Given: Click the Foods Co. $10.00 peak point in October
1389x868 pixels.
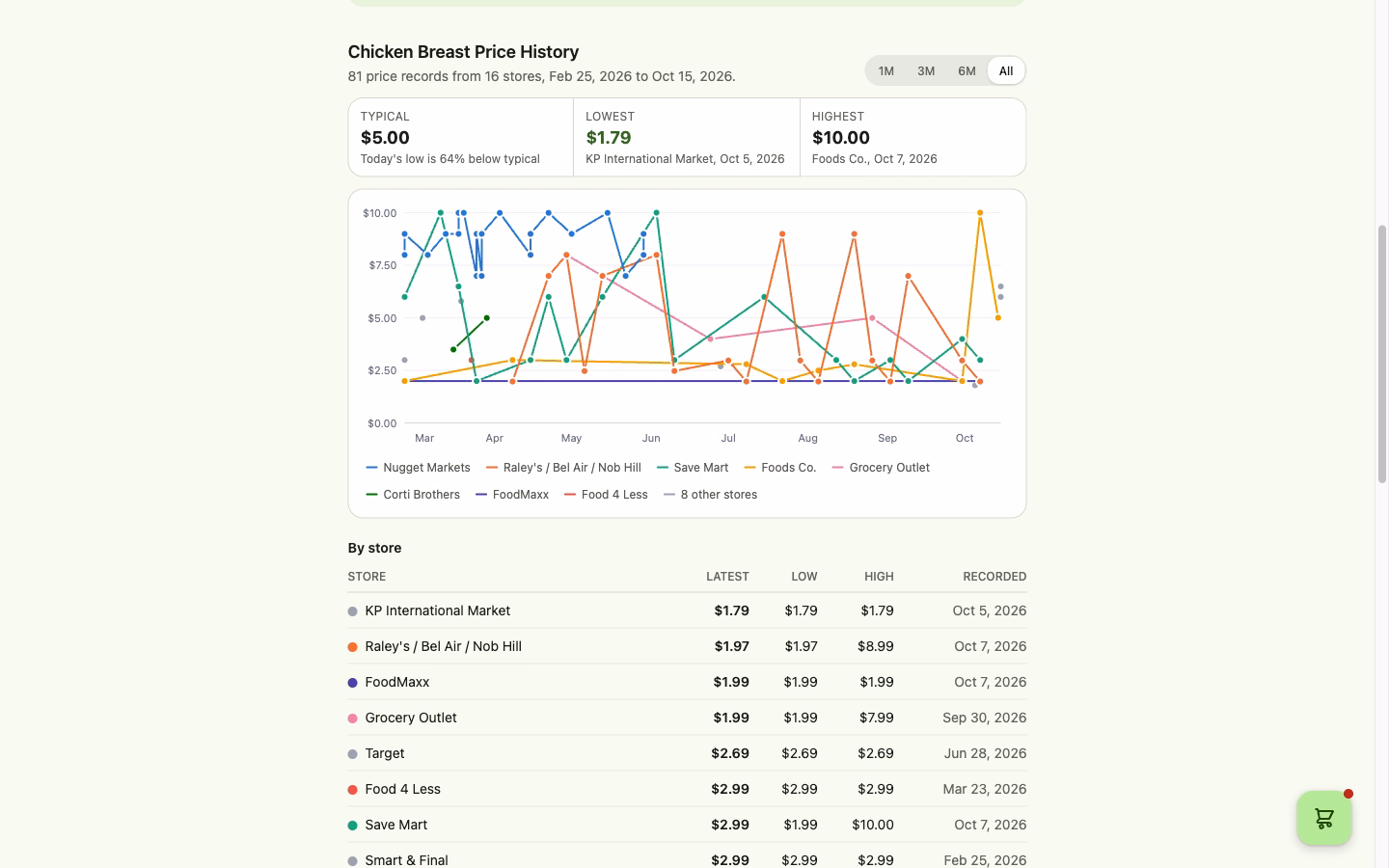Looking at the screenshot, I should [980, 213].
